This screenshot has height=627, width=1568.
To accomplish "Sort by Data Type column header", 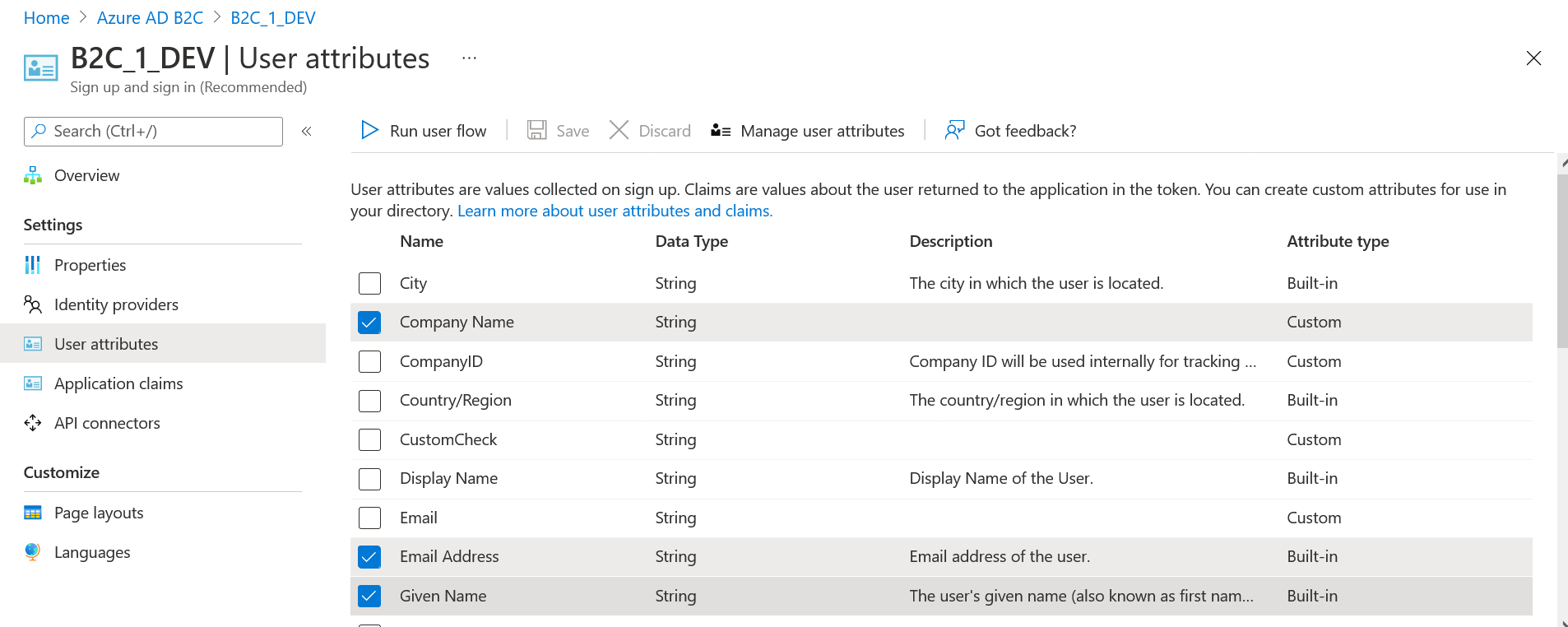I will (x=691, y=241).
